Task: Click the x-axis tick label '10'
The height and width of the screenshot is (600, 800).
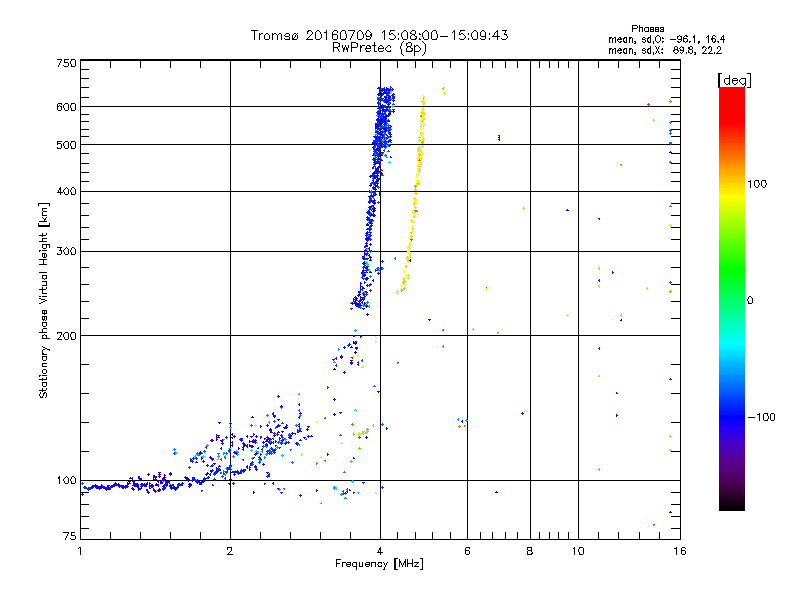Action: (x=578, y=551)
